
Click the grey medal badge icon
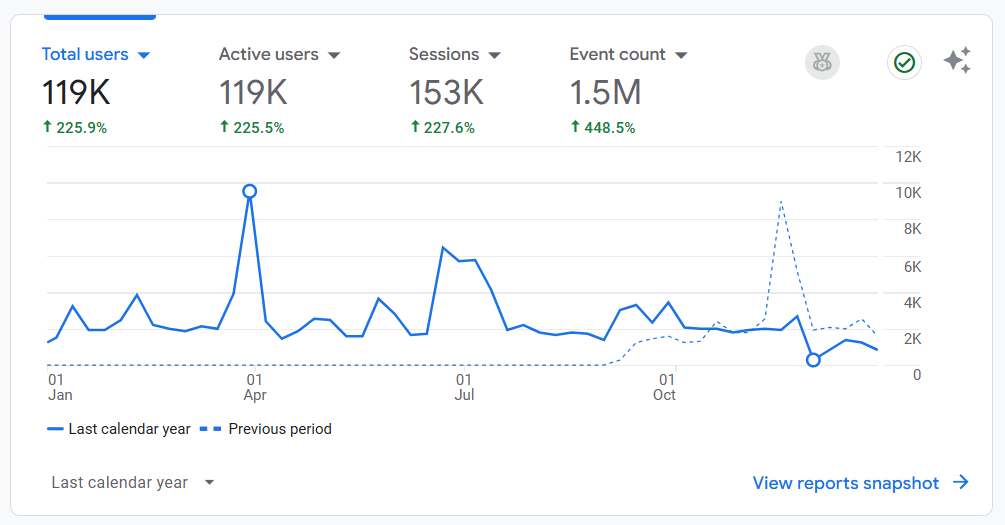tap(822, 63)
